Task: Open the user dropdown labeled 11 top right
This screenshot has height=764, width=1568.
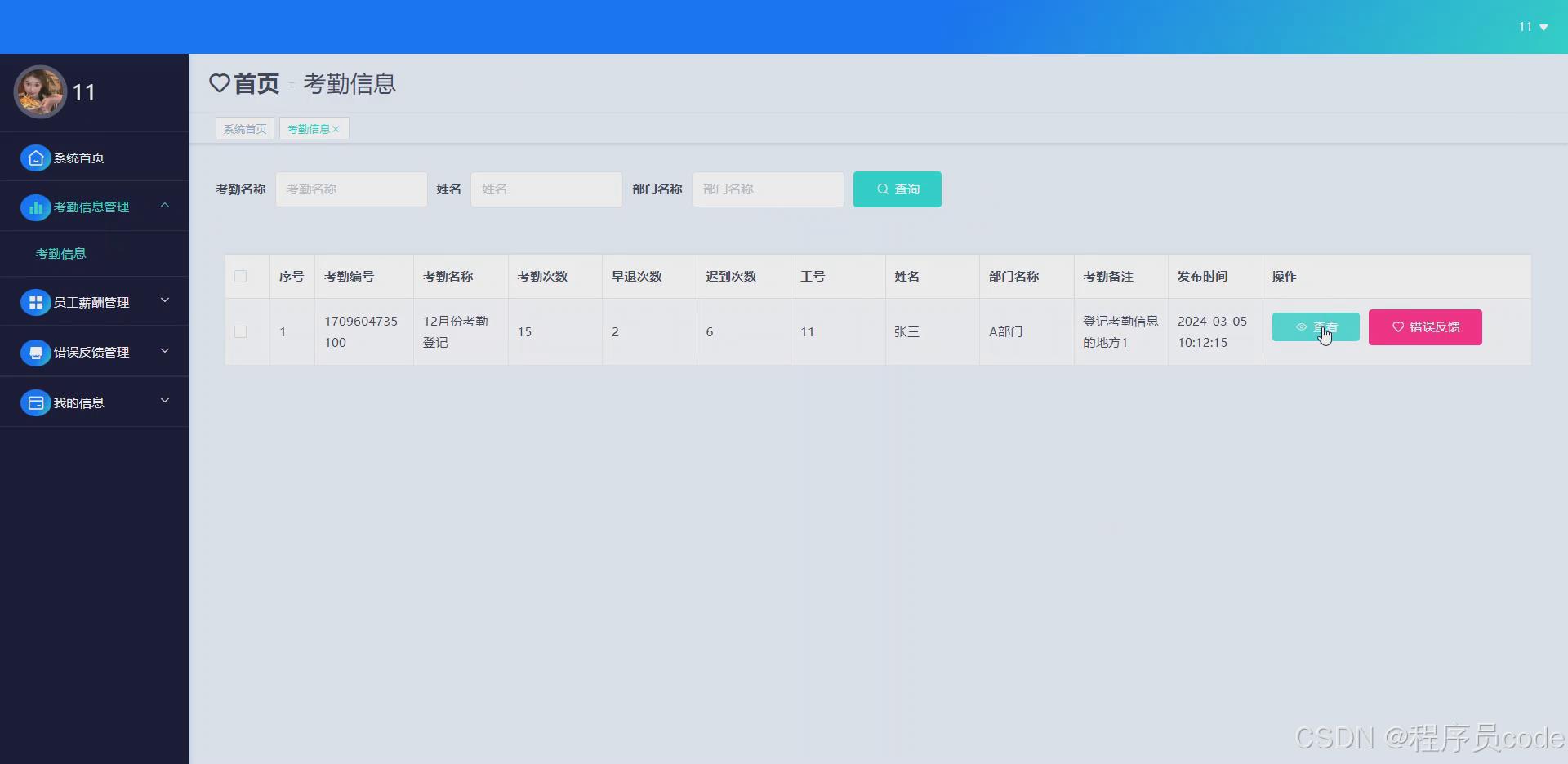Action: 1534,26
